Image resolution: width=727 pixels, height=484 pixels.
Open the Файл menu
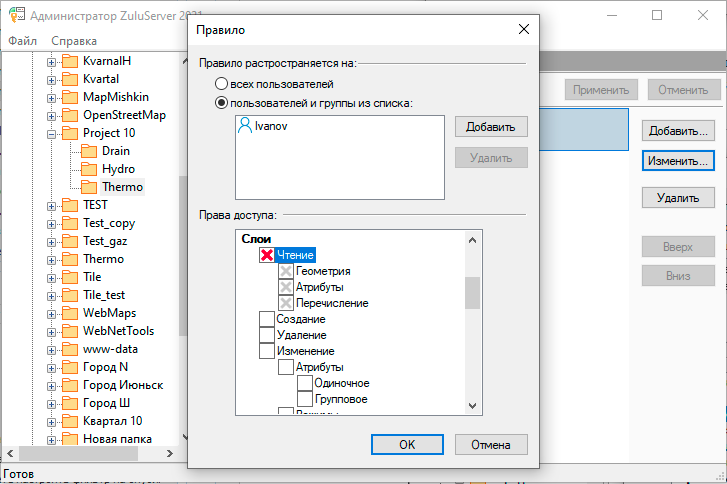point(22,41)
